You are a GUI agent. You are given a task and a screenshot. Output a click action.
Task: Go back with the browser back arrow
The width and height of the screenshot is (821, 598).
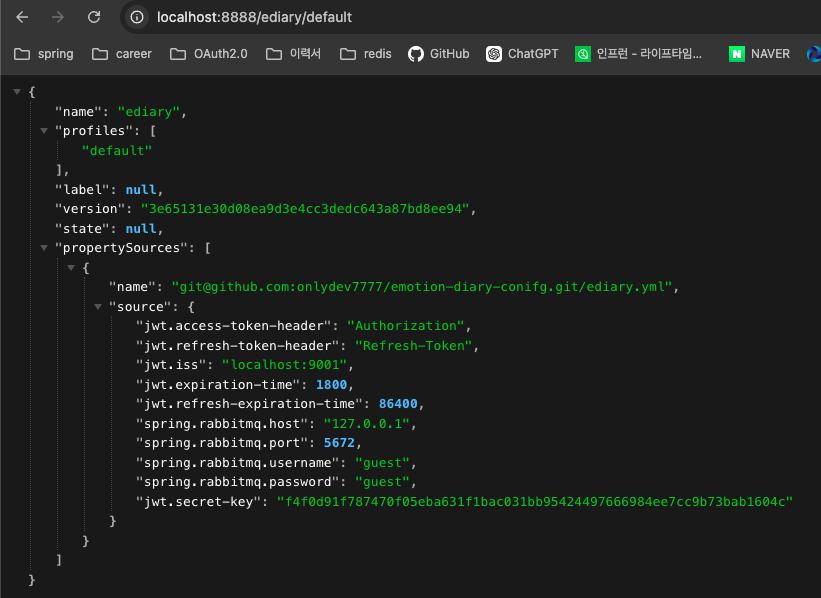tap(22, 17)
